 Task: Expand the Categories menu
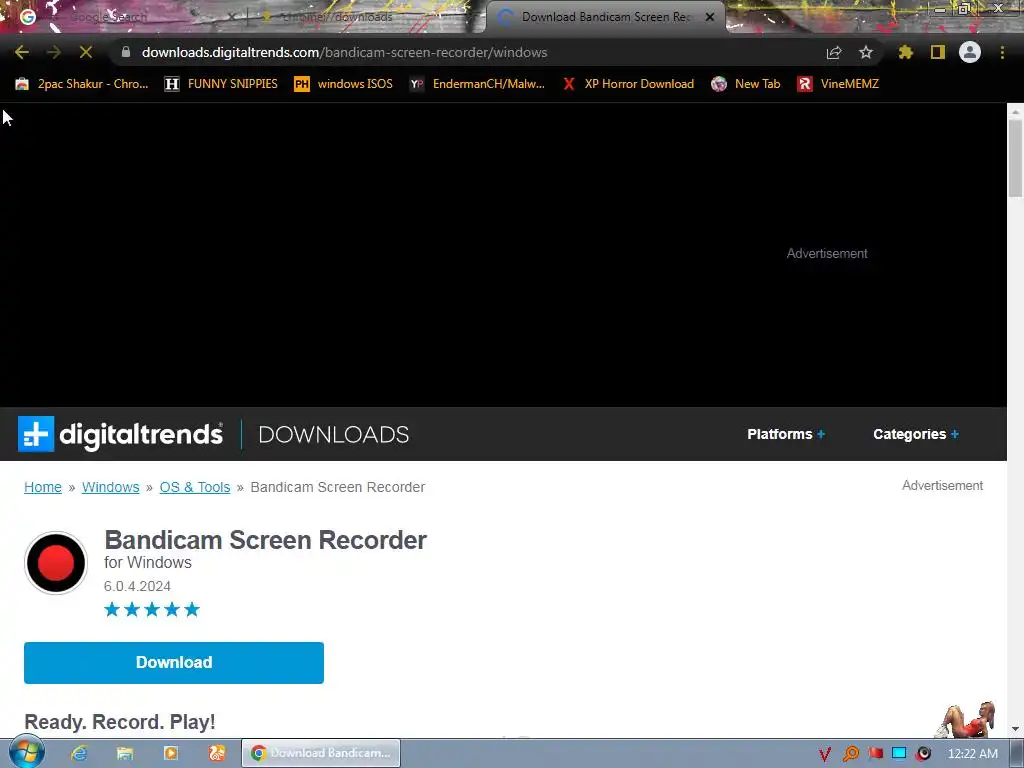[916, 434]
